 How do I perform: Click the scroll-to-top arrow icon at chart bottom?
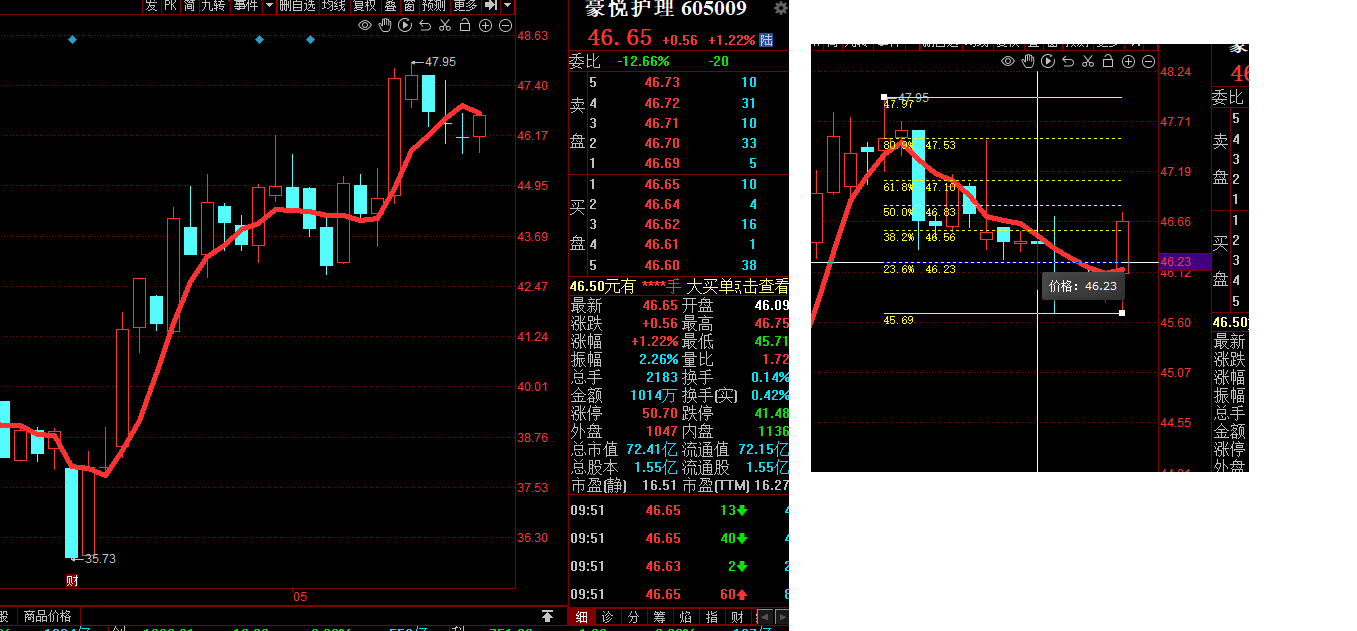pyautogui.click(x=547, y=616)
